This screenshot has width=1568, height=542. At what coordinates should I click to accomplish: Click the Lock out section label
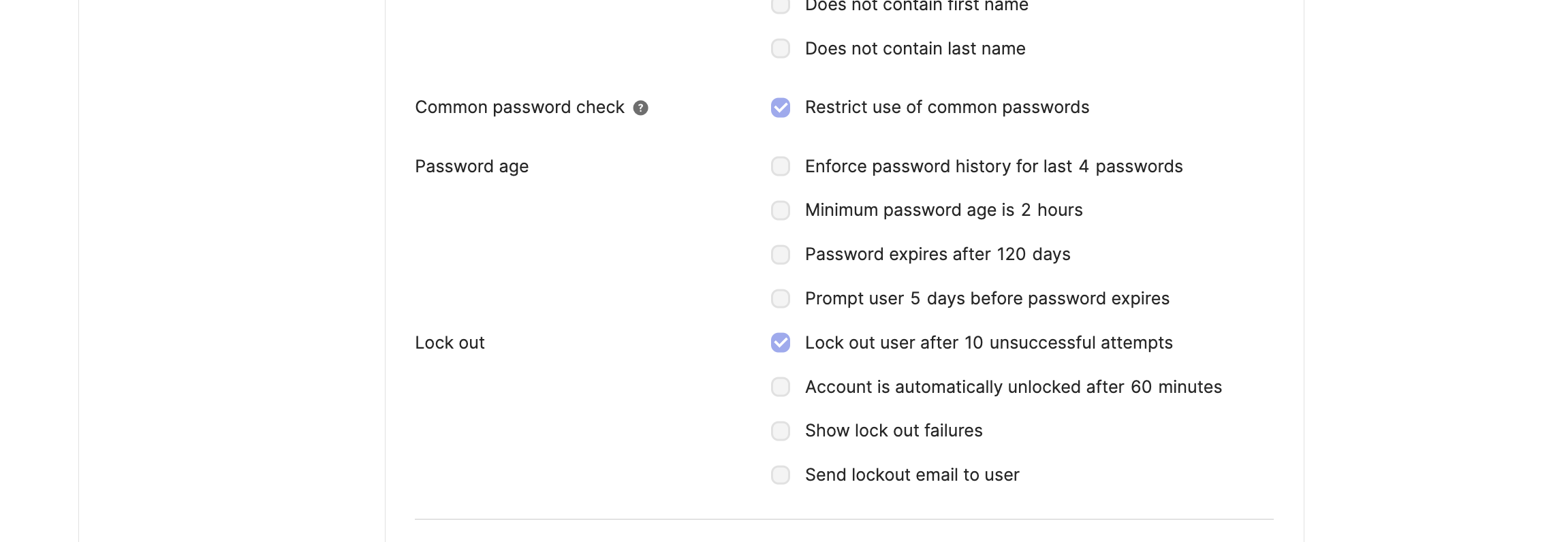point(450,343)
